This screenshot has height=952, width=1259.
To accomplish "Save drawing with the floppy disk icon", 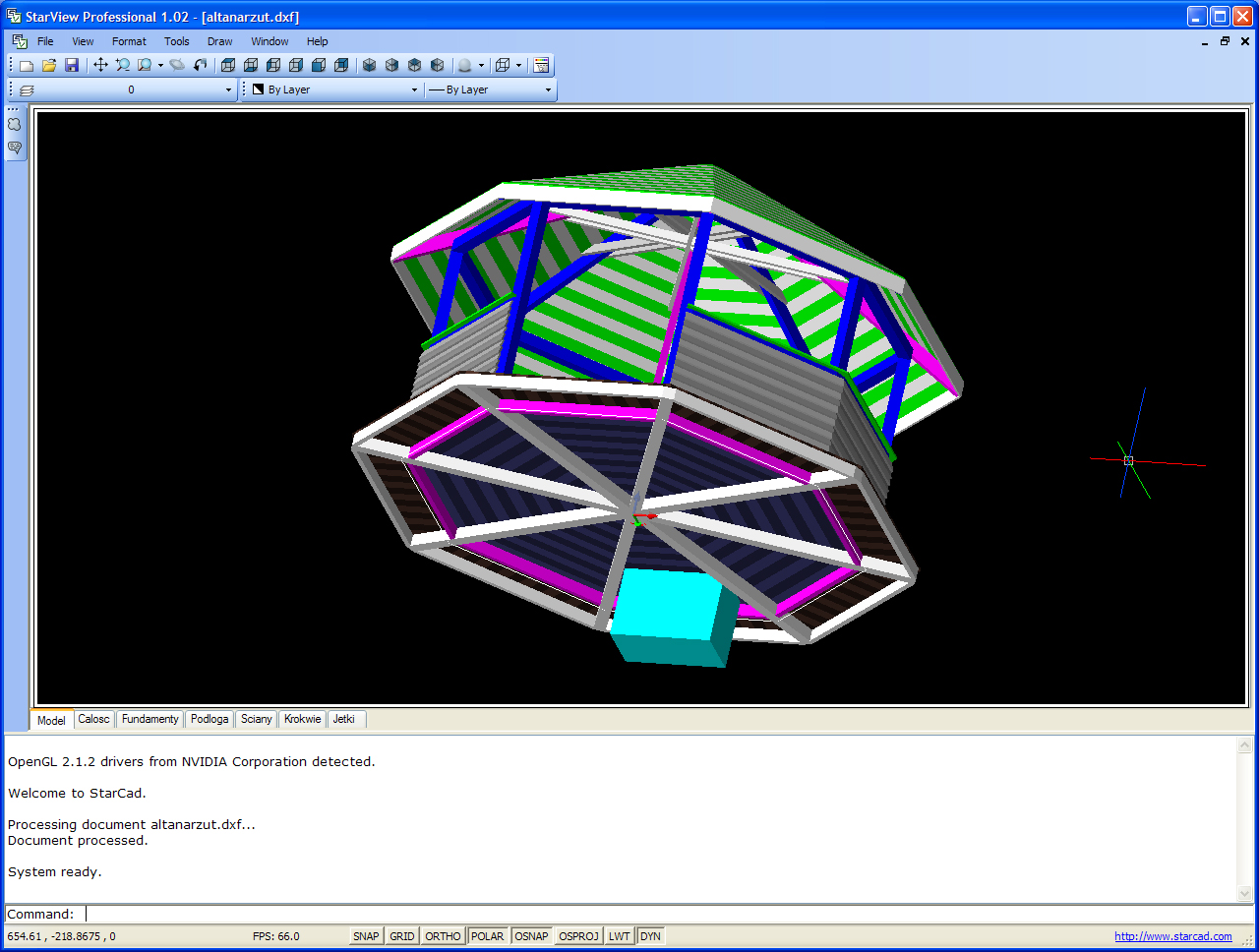I will pyautogui.click(x=71, y=66).
